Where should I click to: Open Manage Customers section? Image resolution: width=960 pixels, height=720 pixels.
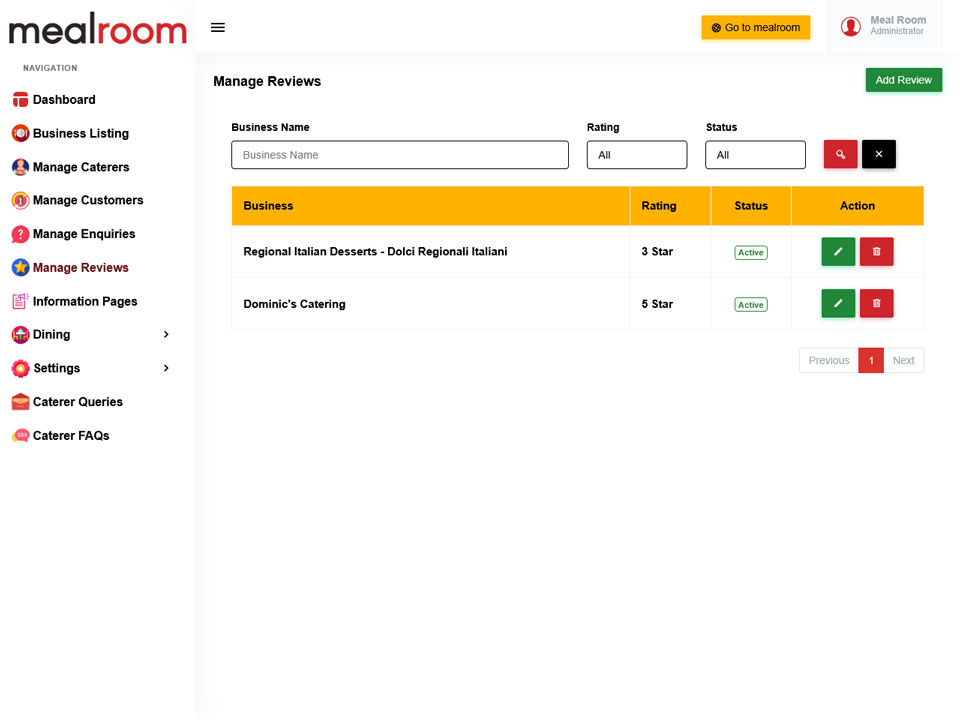coord(88,200)
